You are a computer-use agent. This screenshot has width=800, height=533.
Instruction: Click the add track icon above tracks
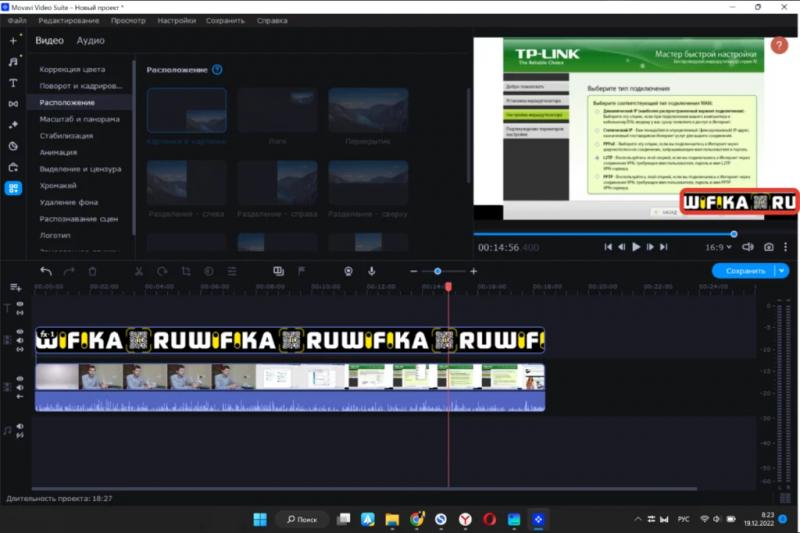(15, 288)
